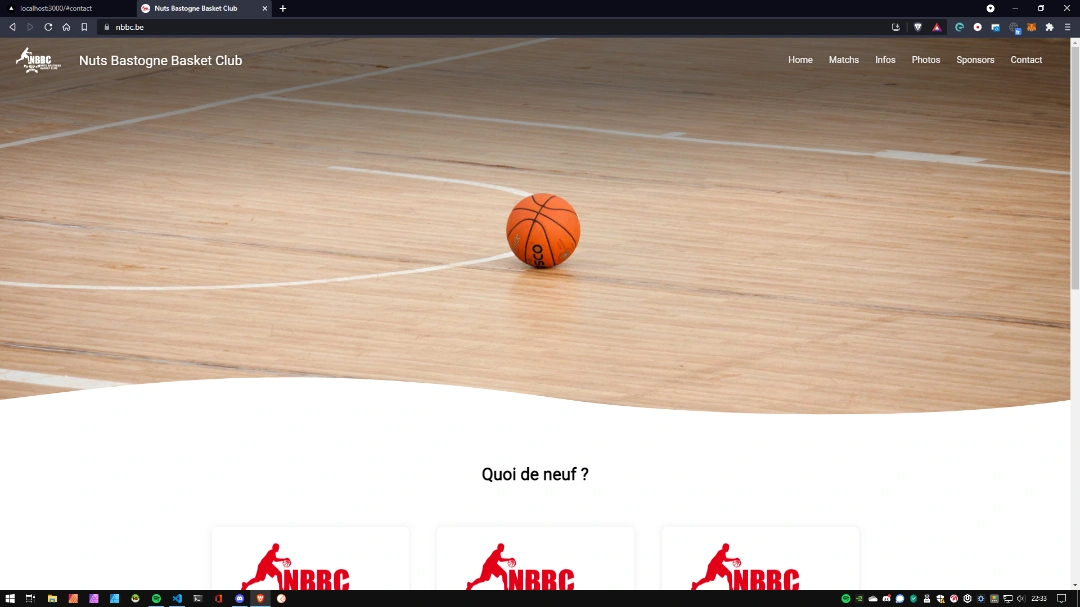
Task: Click the browser forward arrow
Action: (x=30, y=27)
